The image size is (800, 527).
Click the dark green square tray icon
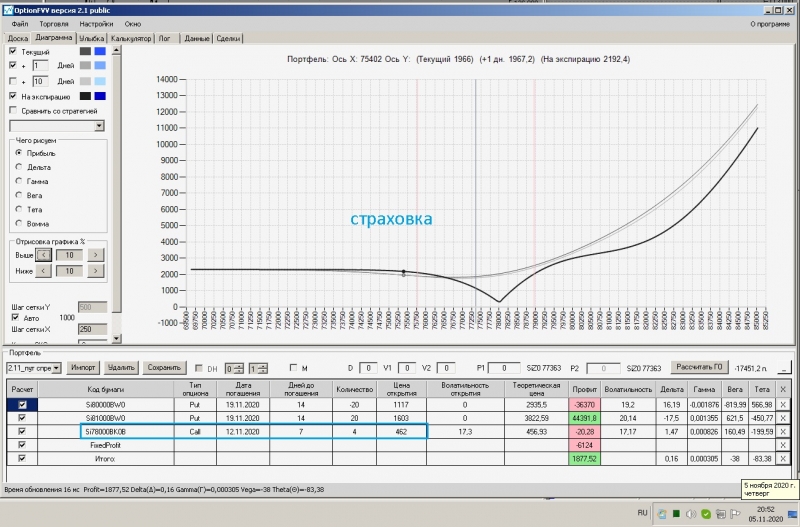pyautogui.click(x=676, y=513)
